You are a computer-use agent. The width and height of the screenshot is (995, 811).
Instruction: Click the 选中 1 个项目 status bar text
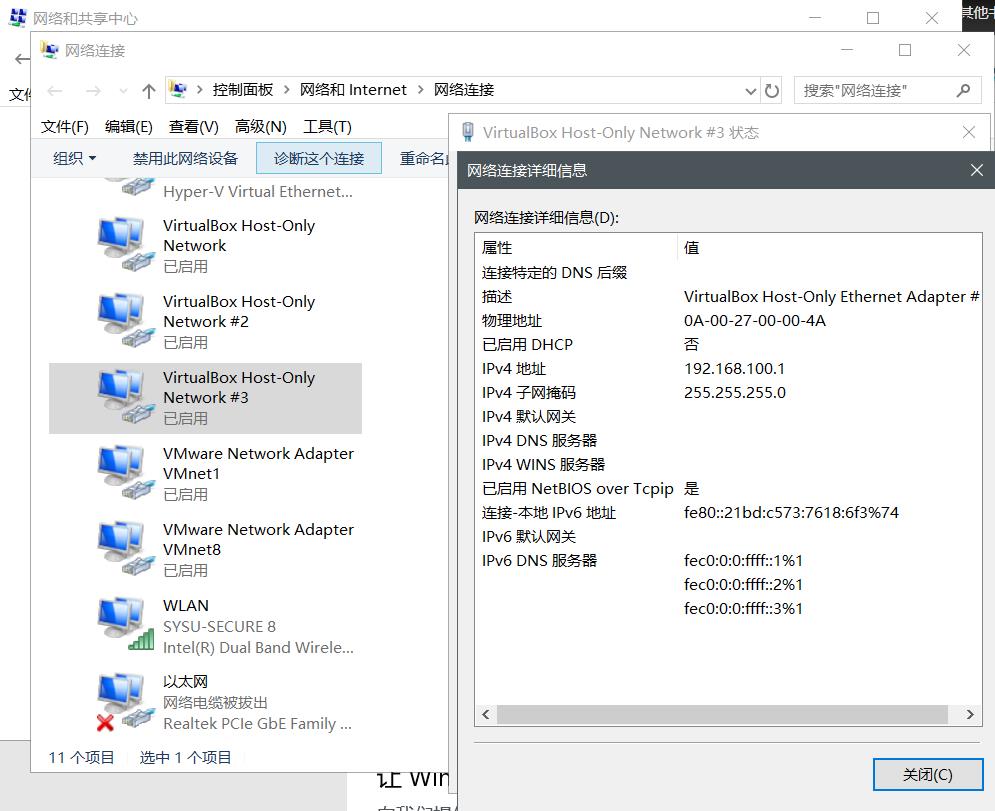tap(185, 757)
